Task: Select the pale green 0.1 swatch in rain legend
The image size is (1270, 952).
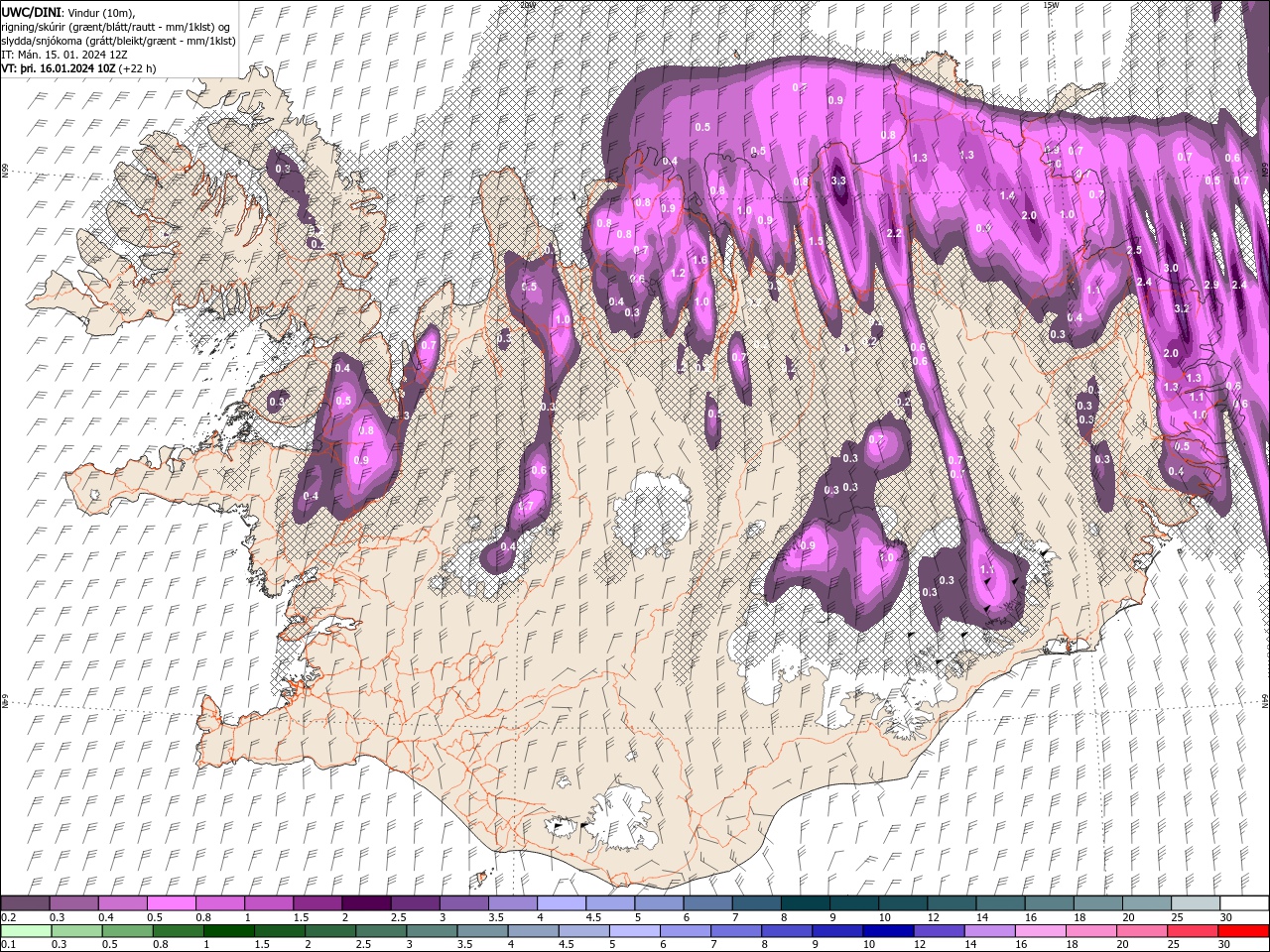Action: click(x=26, y=931)
